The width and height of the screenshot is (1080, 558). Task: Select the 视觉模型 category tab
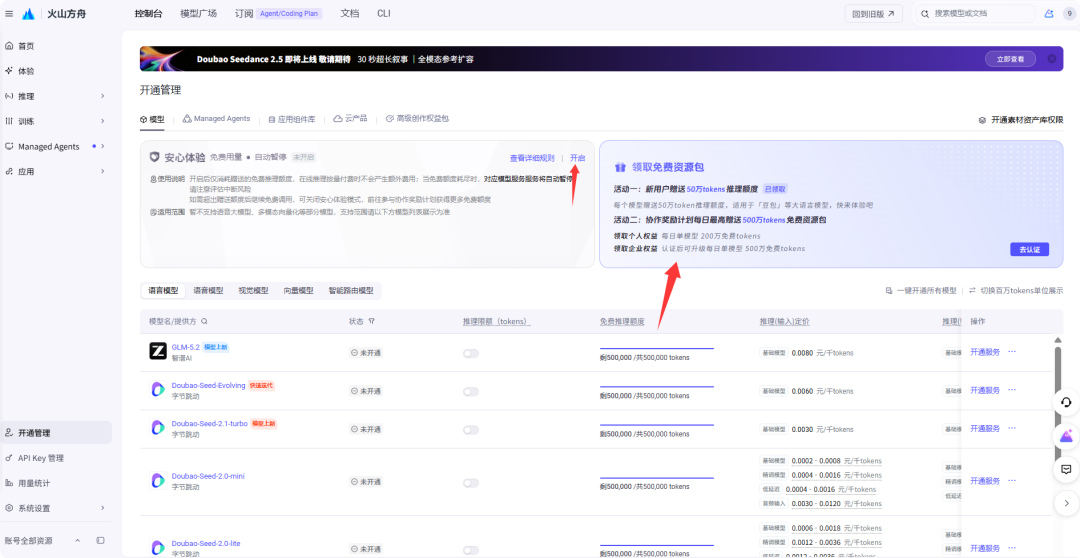click(253, 291)
